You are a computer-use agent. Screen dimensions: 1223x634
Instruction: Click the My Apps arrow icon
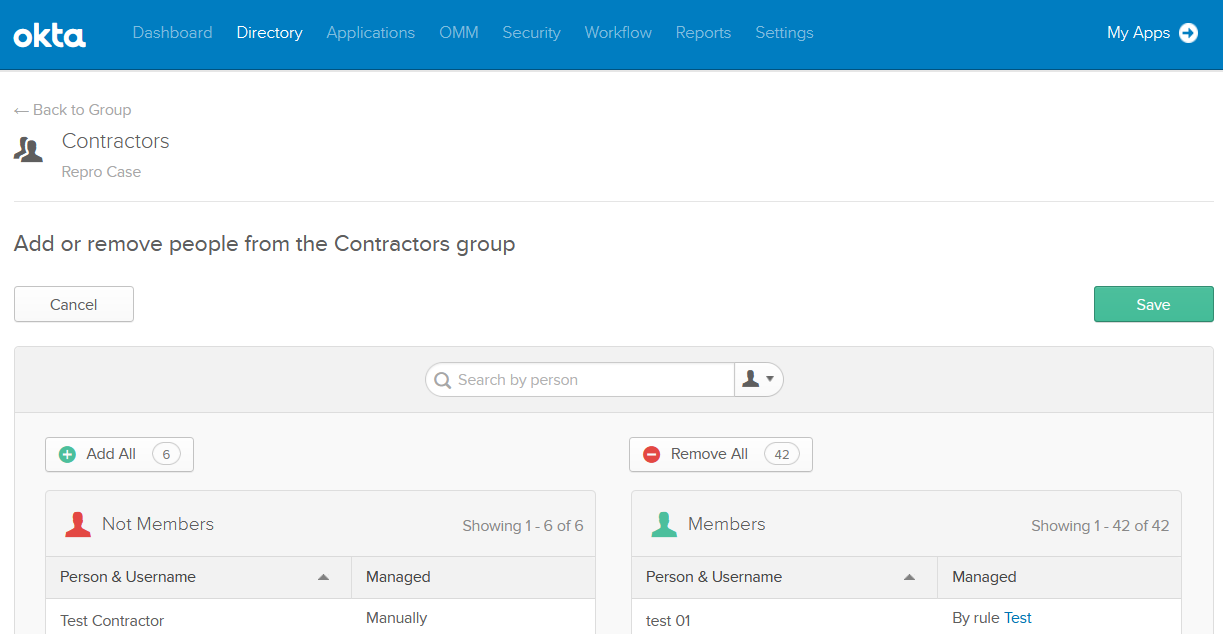point(1188,33)
